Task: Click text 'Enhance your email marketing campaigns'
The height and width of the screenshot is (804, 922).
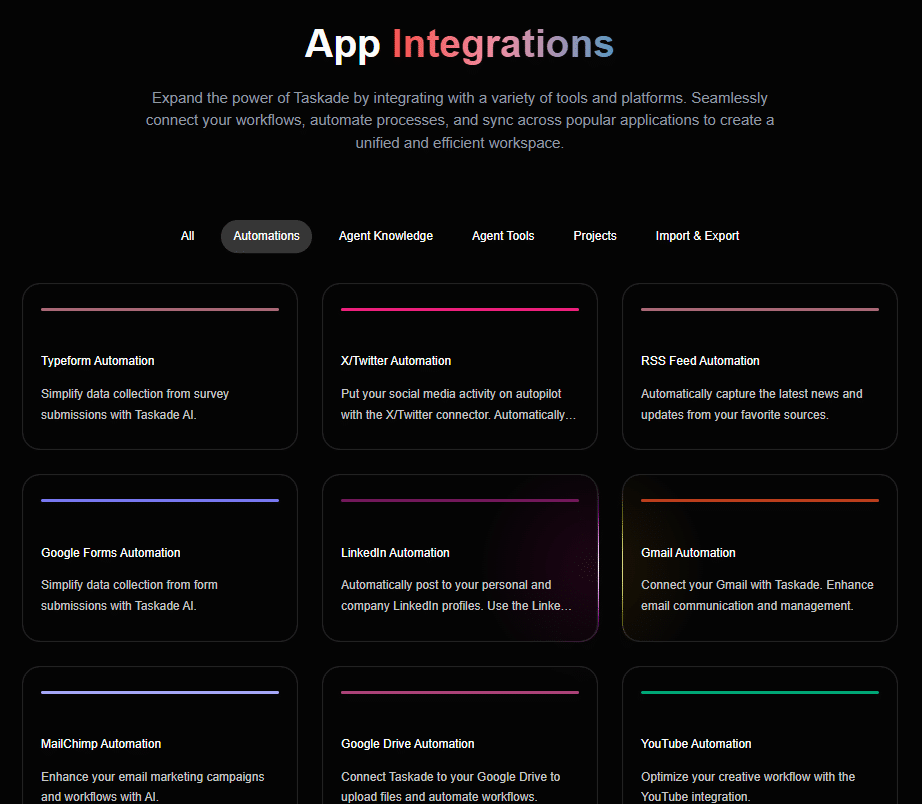Action: tap(152, 777)
